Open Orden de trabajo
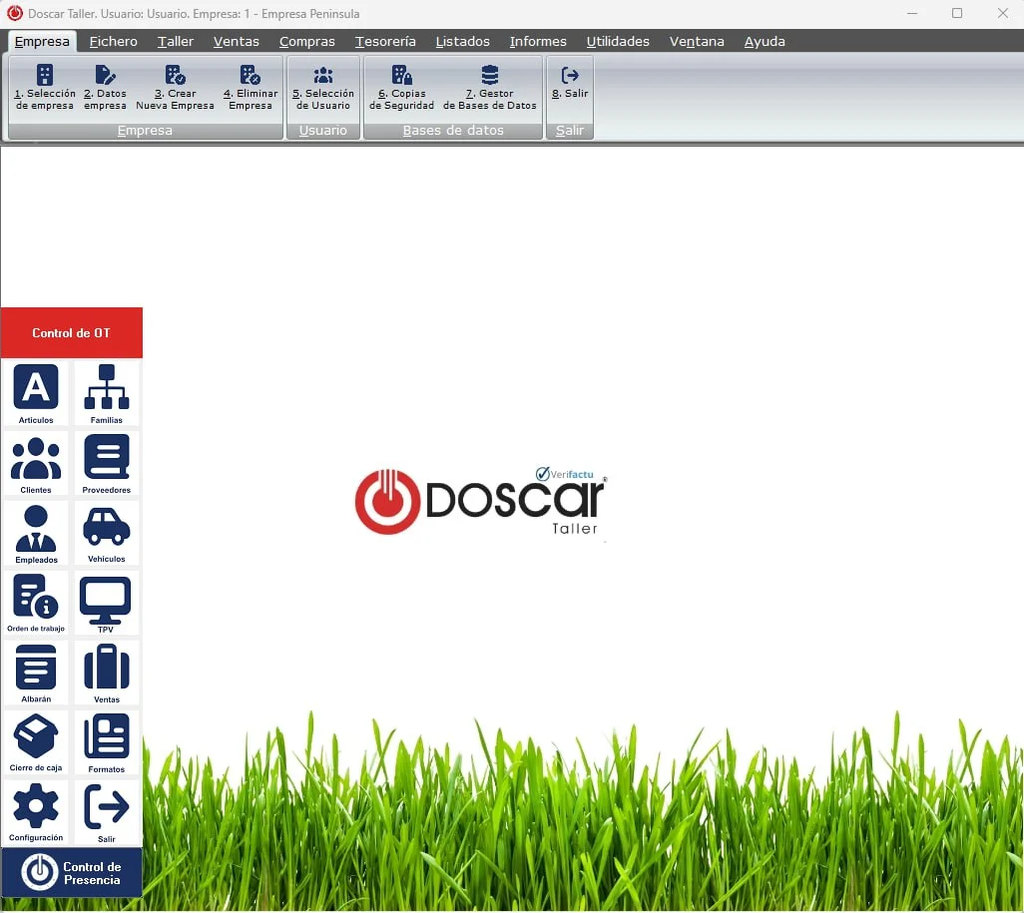The image size is (1024, 913). (x=36, y=603)
